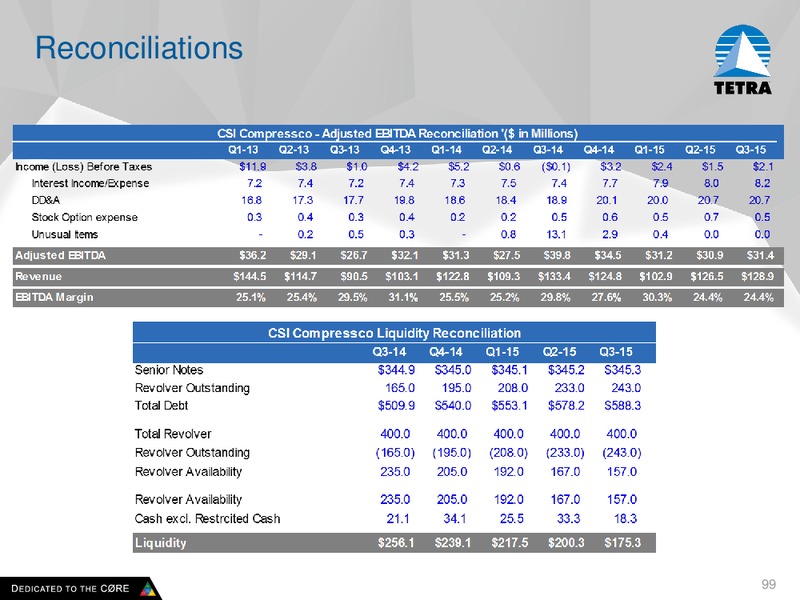Click the Q4-14 column in liquidity table

pyautogui.click(x=446, y=352)
